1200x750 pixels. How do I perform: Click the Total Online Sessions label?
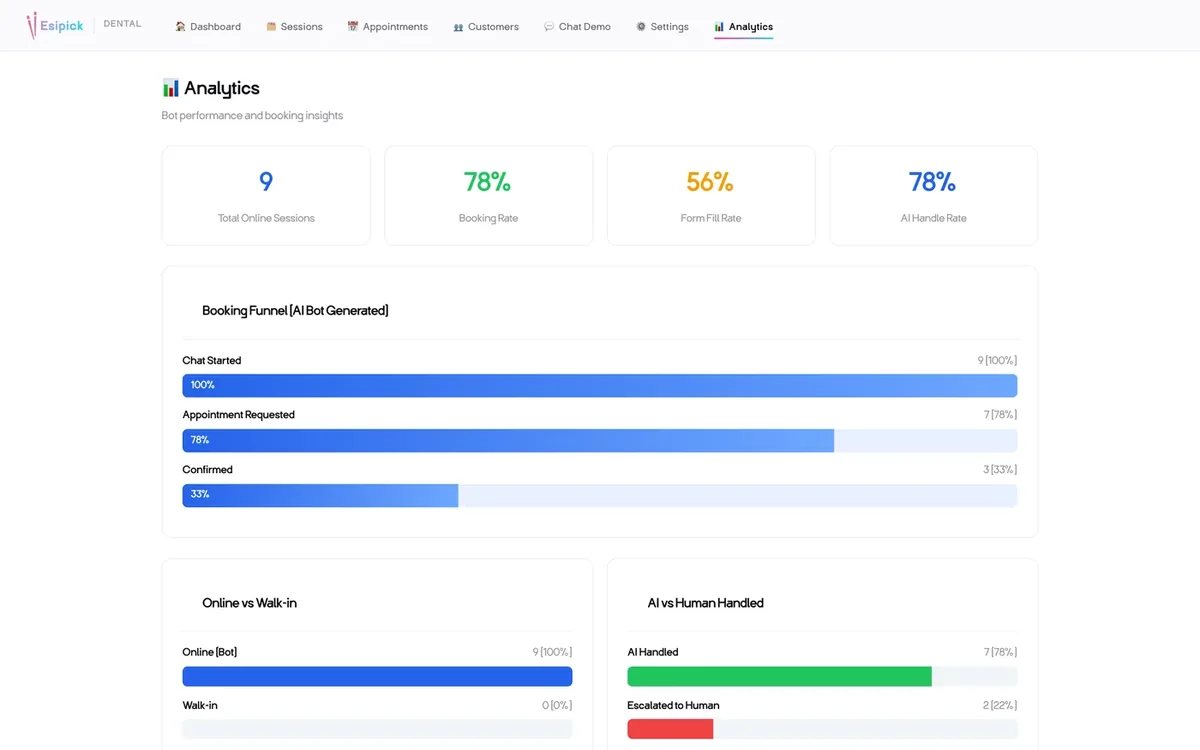coord(266,218)
